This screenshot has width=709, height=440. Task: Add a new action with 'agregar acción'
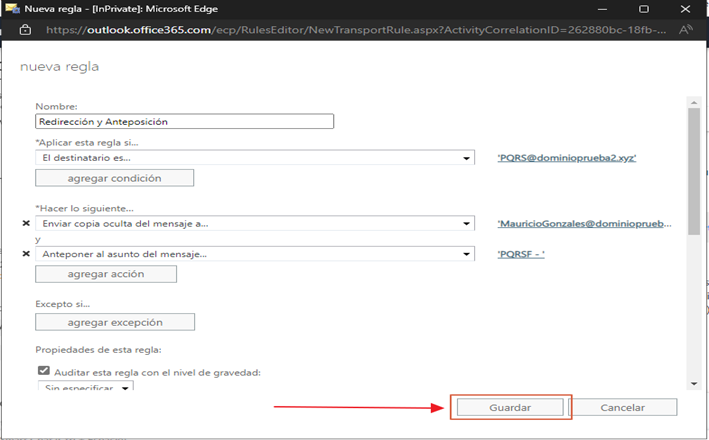coord(106,274)
